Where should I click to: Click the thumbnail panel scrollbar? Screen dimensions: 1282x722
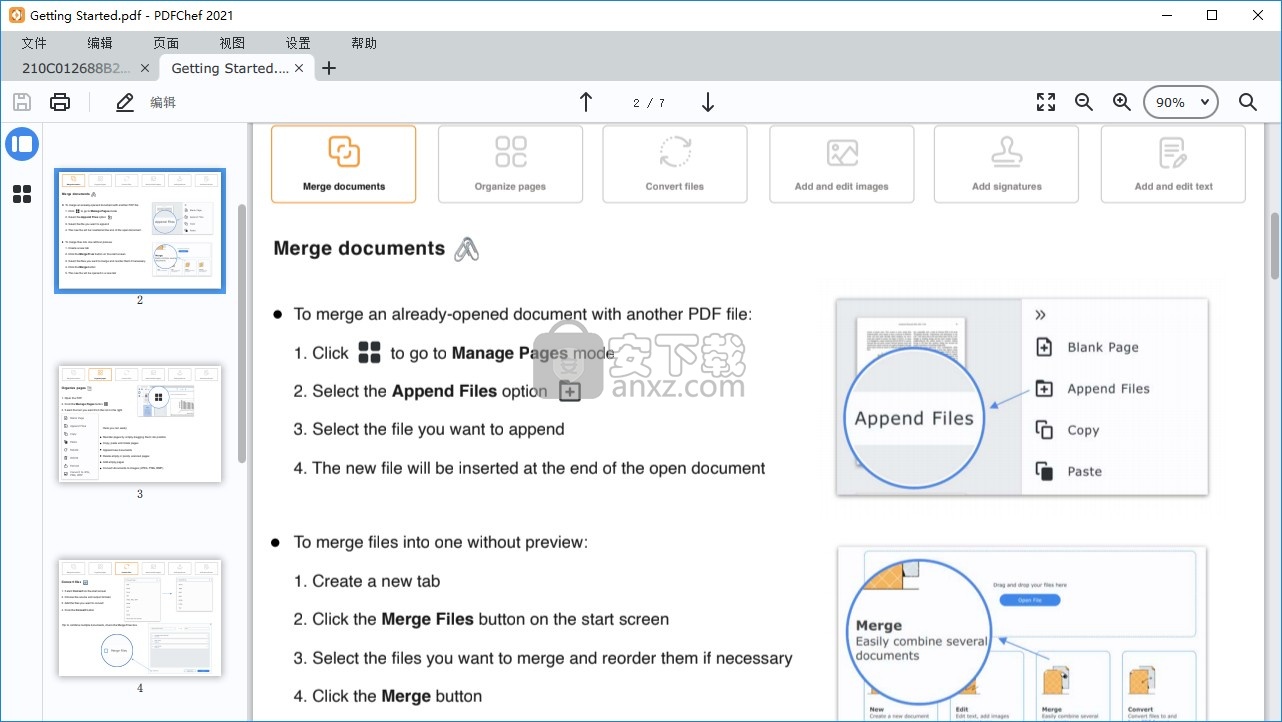click(x=242, y=333)
